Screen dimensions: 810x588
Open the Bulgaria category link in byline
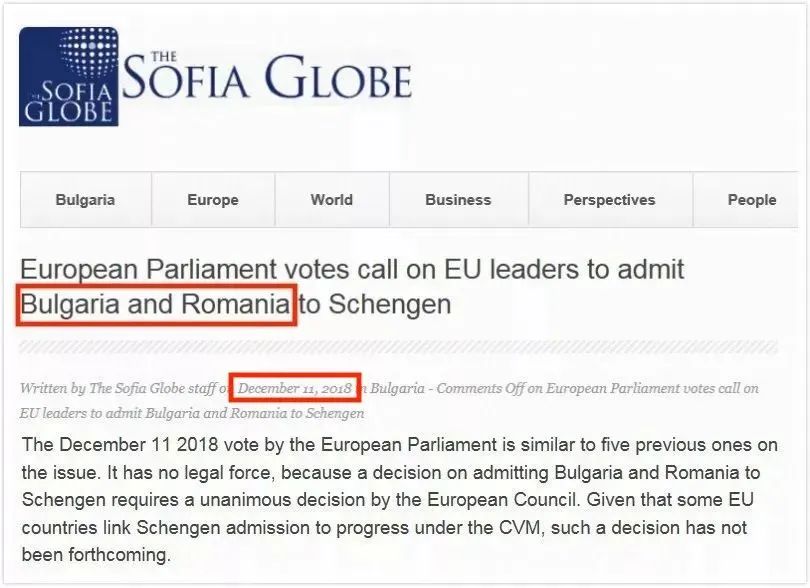(x=397, y=388)
